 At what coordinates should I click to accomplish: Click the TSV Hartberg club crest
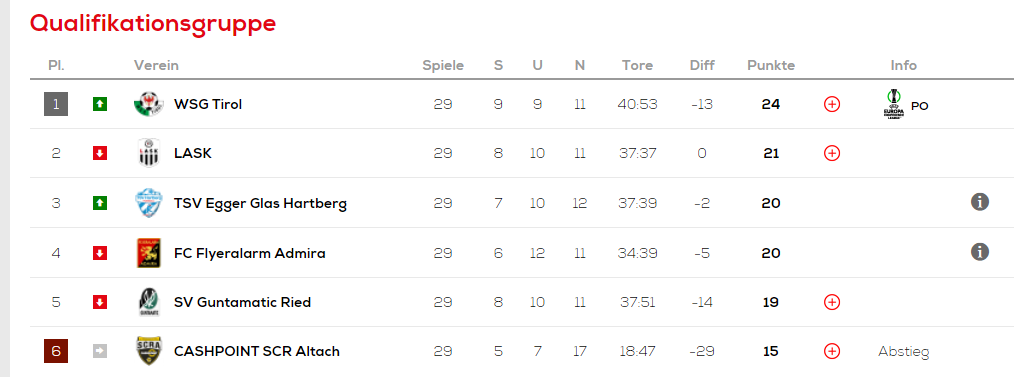pyautogui.click(x=149, y=203)
